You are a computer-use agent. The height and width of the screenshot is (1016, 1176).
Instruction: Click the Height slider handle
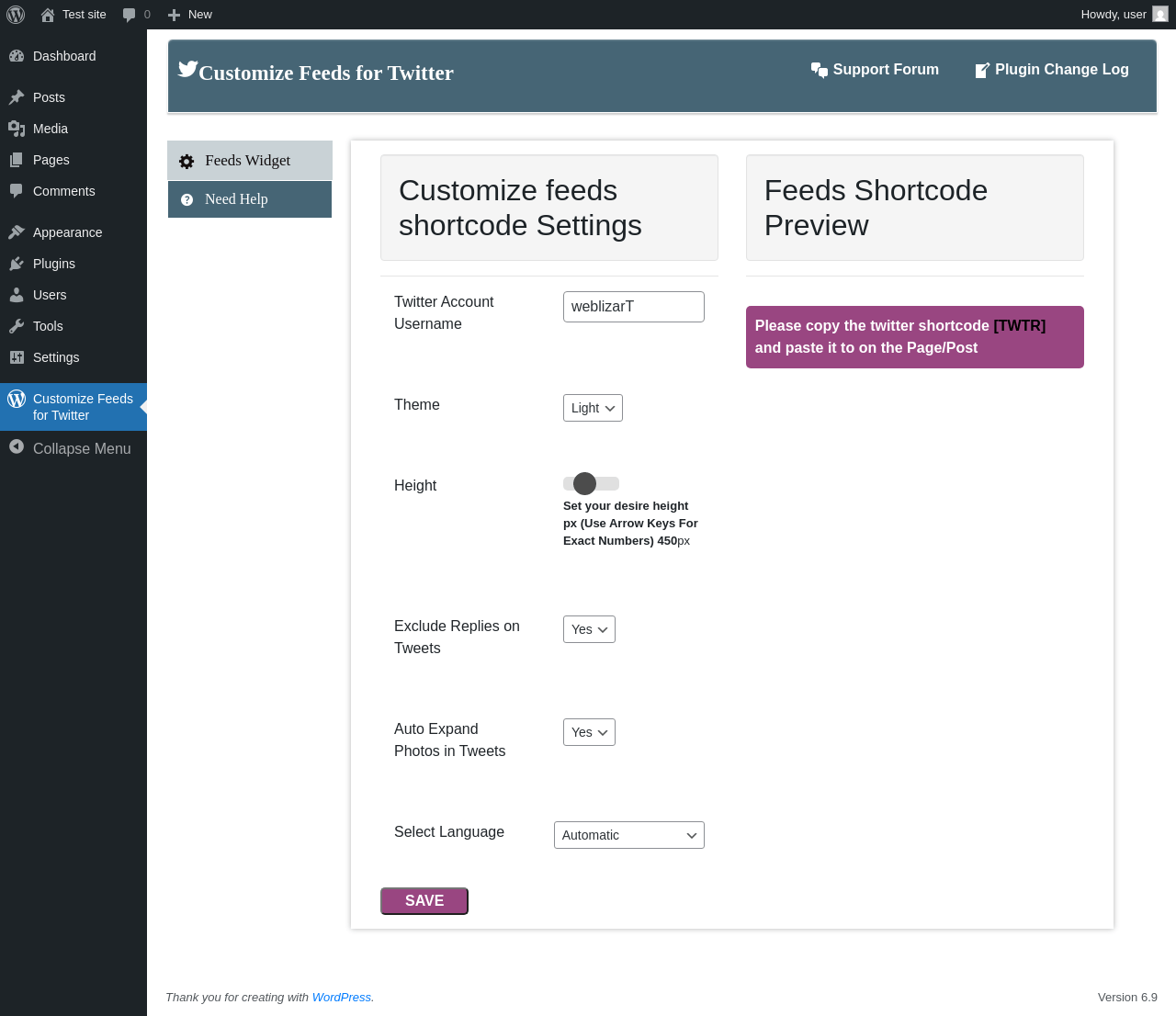click(x=584, y=483)
